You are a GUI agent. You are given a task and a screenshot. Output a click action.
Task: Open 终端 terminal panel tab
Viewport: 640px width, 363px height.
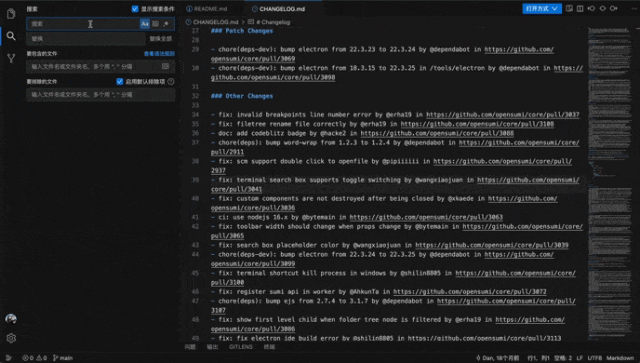coord(269,347)
